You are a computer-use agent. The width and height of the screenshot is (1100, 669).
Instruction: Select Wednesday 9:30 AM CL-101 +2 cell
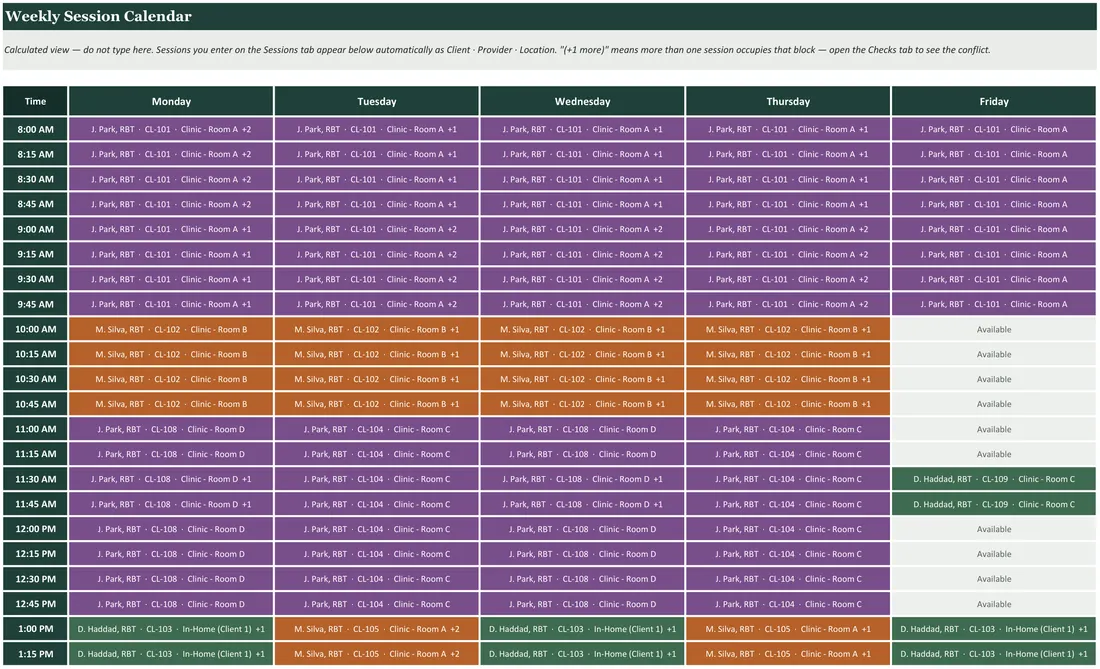[x=582, y=278]
